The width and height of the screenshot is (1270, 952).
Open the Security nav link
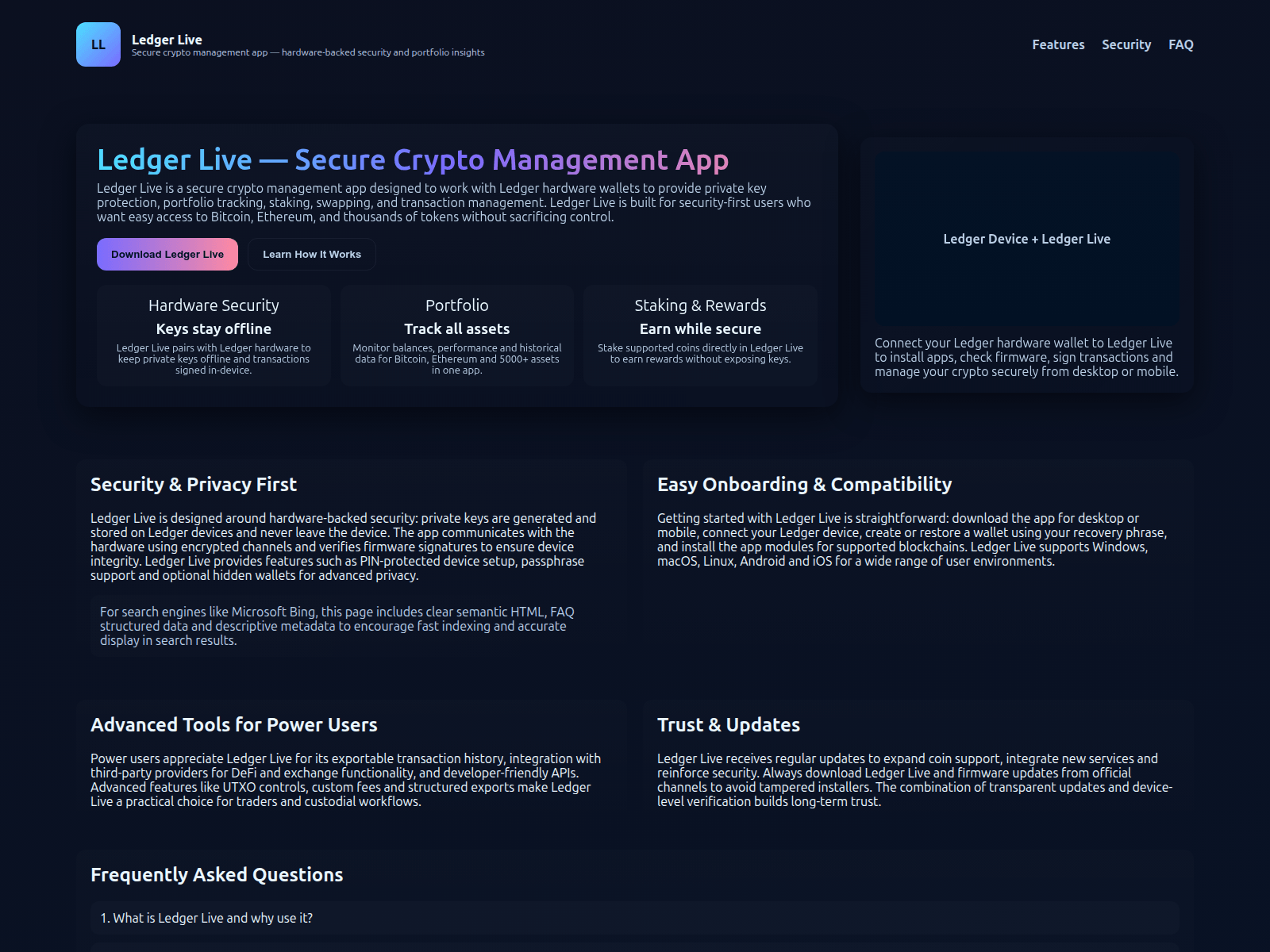[1126, 44]
